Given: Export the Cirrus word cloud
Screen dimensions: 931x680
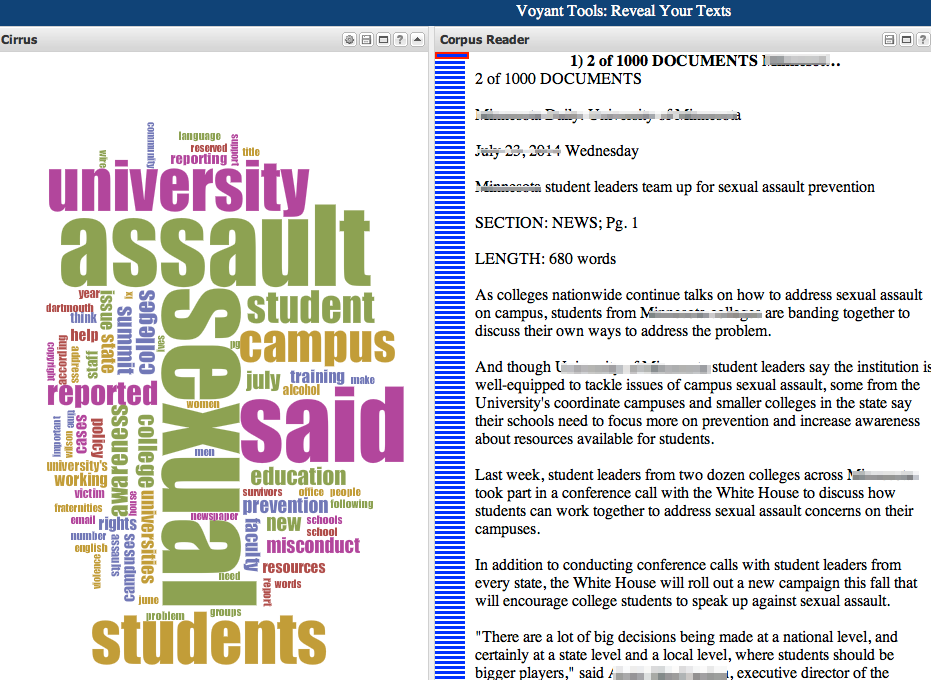Looking at the screenshot, I should point(366,39).
